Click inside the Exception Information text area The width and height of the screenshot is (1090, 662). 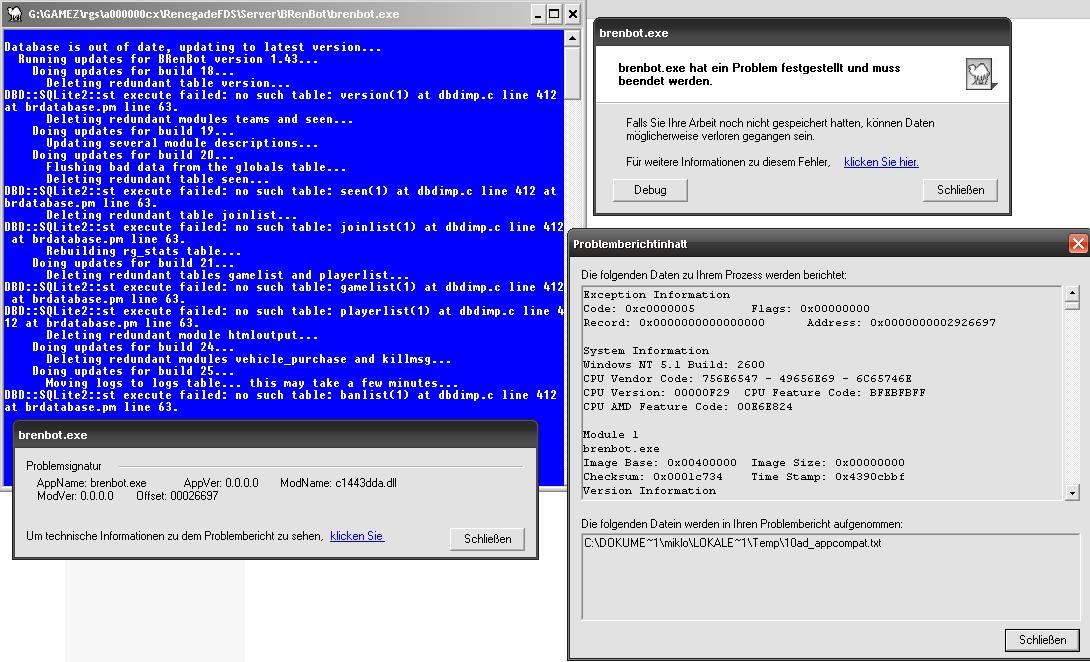click(x=820, y=392)
